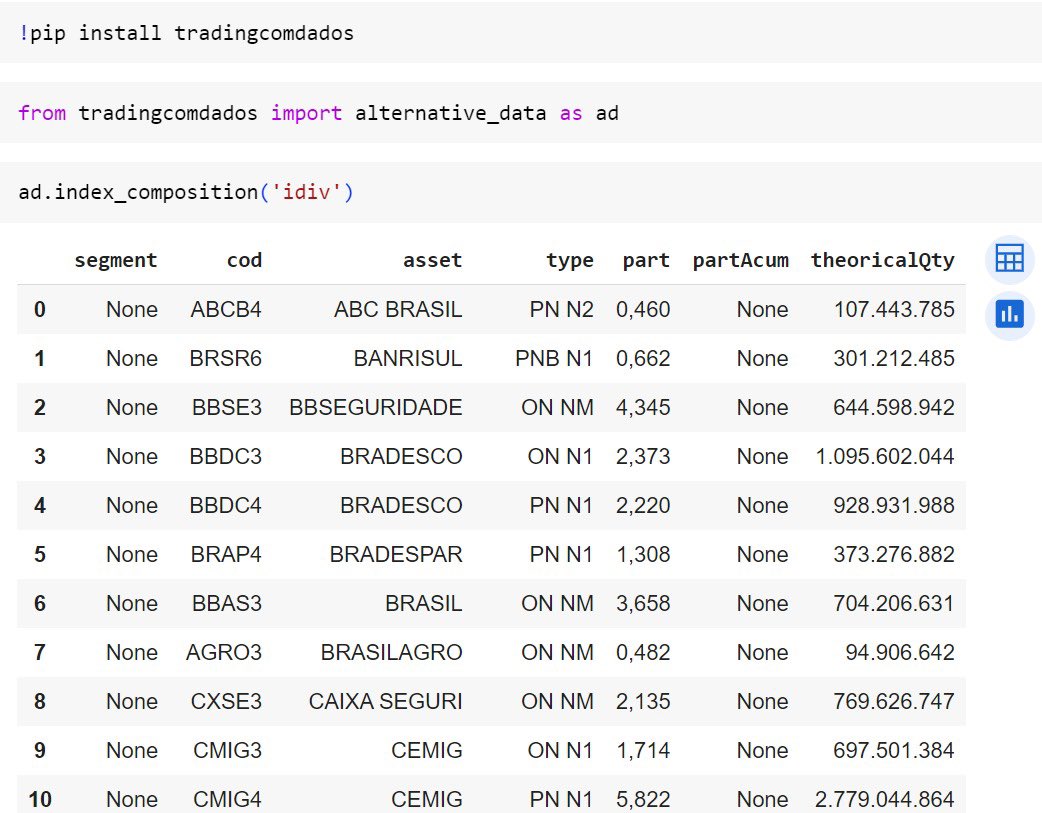
Task: Click the ad.index_composition('idiv') code cell
Action: [521, 192]
